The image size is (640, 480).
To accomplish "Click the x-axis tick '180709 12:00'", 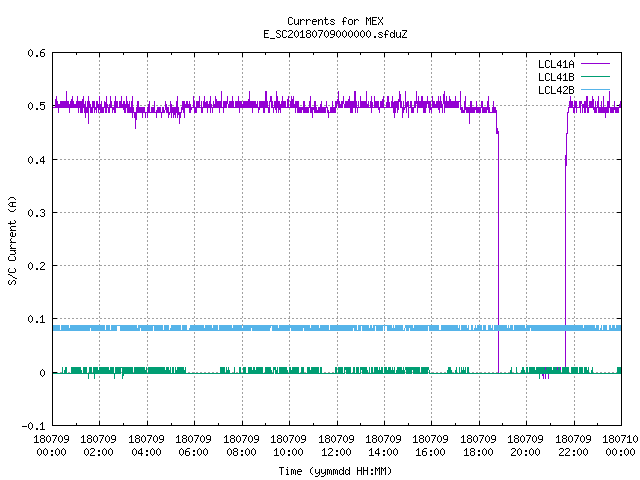I will click(x=336, y=446).
